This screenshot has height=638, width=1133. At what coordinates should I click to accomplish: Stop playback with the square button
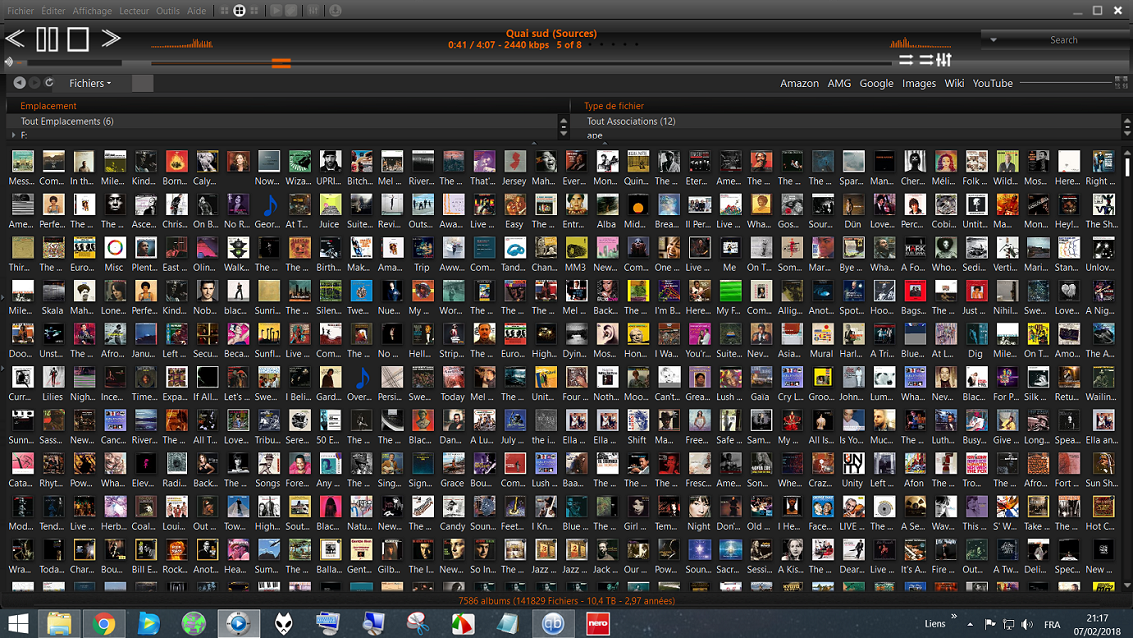pyautogui.click(x=78, y=38)
